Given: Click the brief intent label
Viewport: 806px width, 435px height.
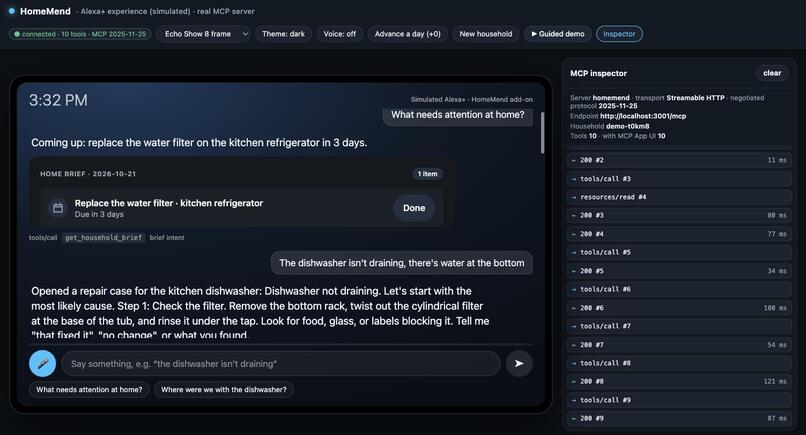Looking at the screenshot, I should pos(167,238).
